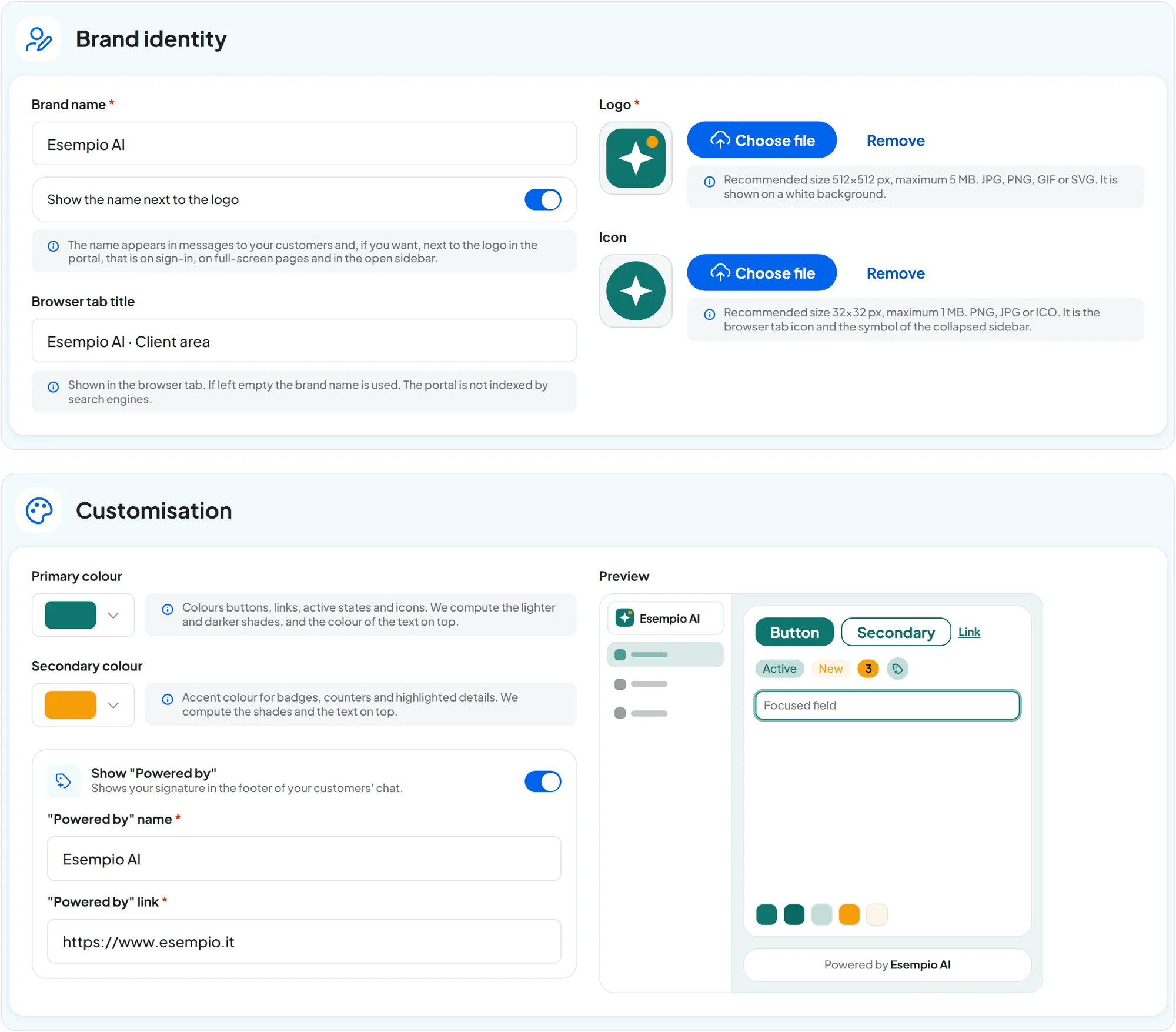This screenshot has width=1176, height=1032.
Task: Select the highlighted active preview sidebar item
Action: click(x=665, y=654)
